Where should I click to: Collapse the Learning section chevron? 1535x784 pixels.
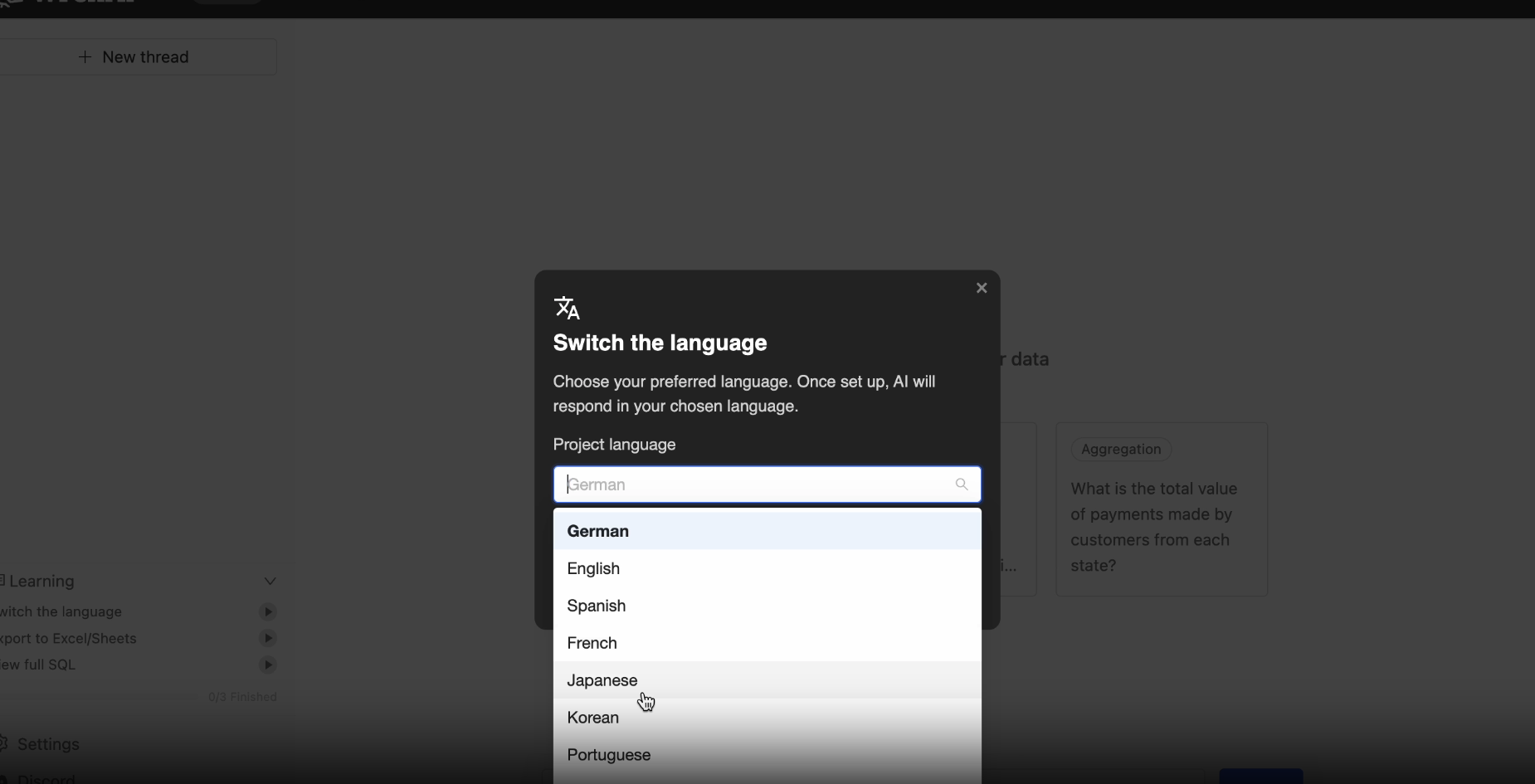coord(270,582)
